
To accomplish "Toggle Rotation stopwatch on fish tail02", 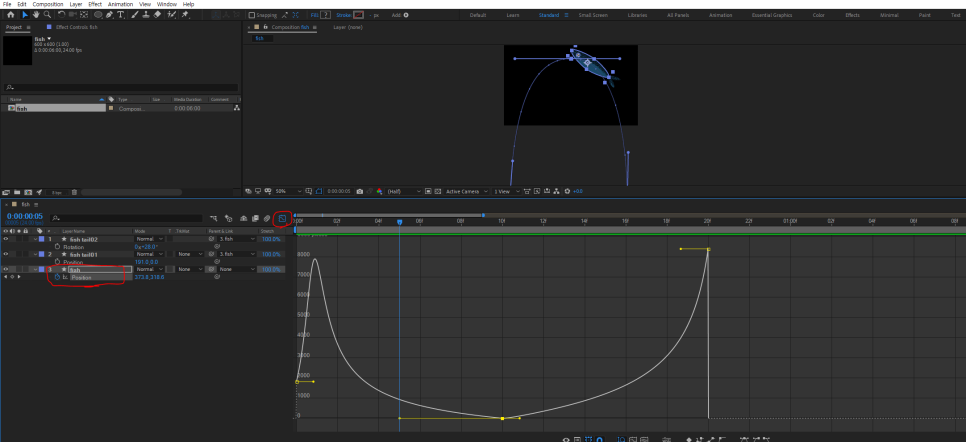I will (58, 246).
